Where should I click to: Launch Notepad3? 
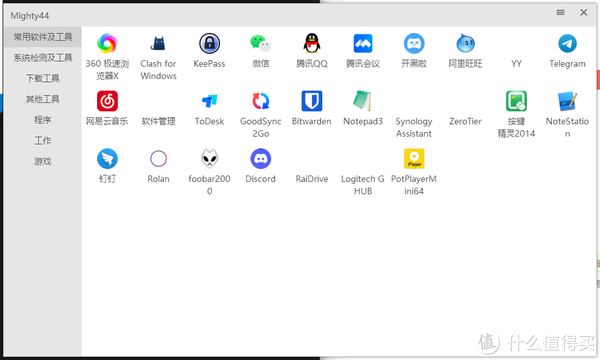point(362,101)
